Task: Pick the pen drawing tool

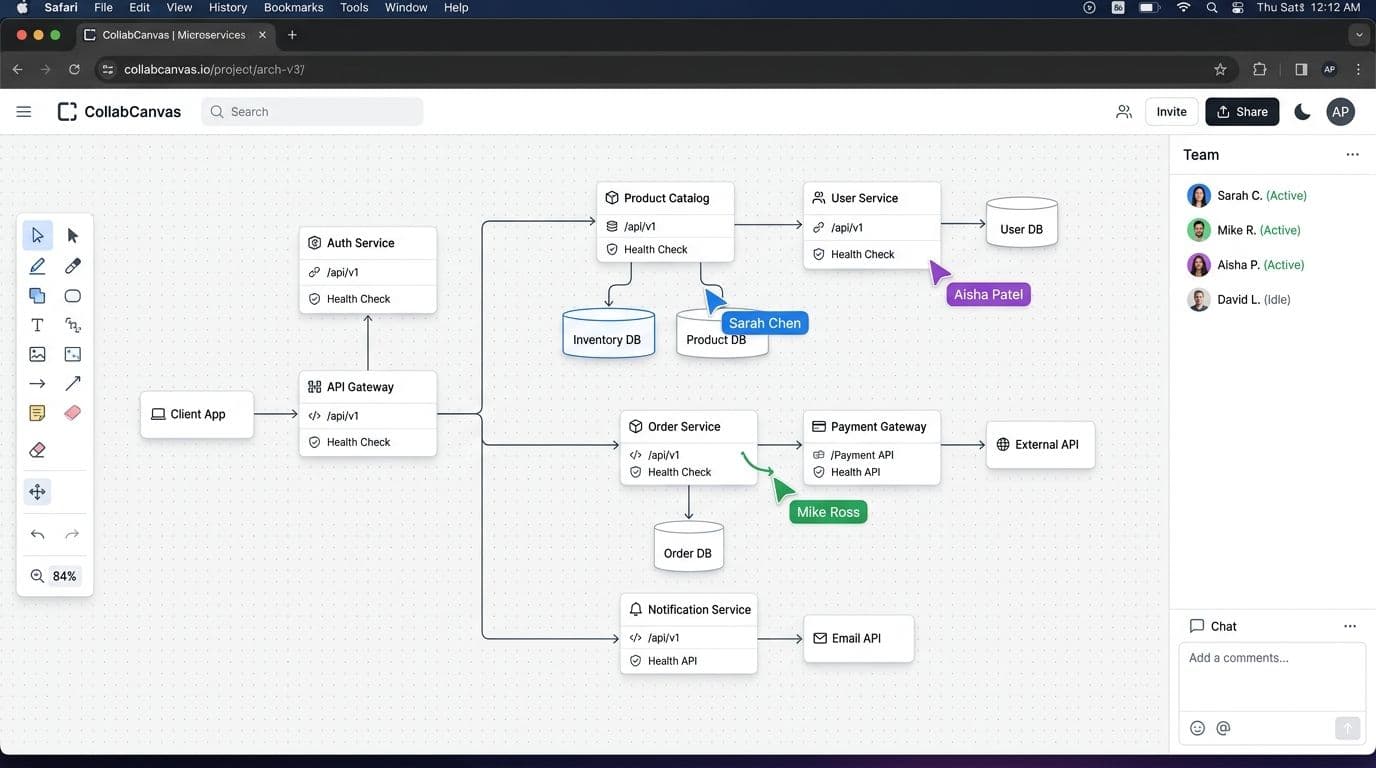Action: coord(37,266)
